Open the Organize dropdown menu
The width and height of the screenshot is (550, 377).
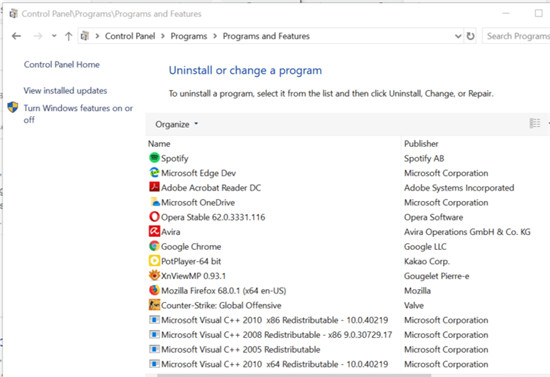(176, 124)
